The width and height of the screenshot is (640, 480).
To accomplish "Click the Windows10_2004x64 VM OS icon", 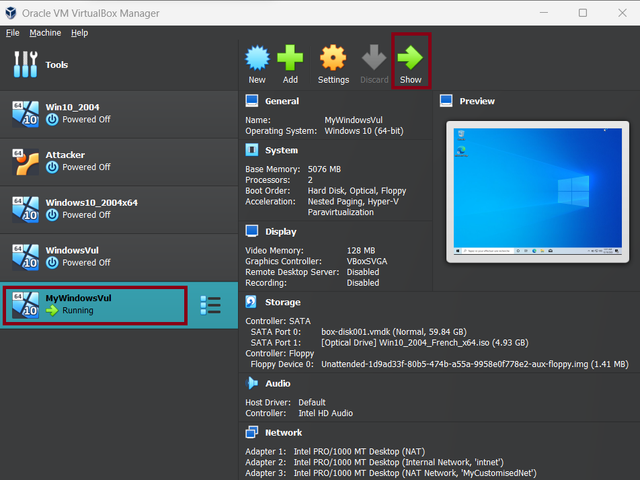I will click(25, 209).
